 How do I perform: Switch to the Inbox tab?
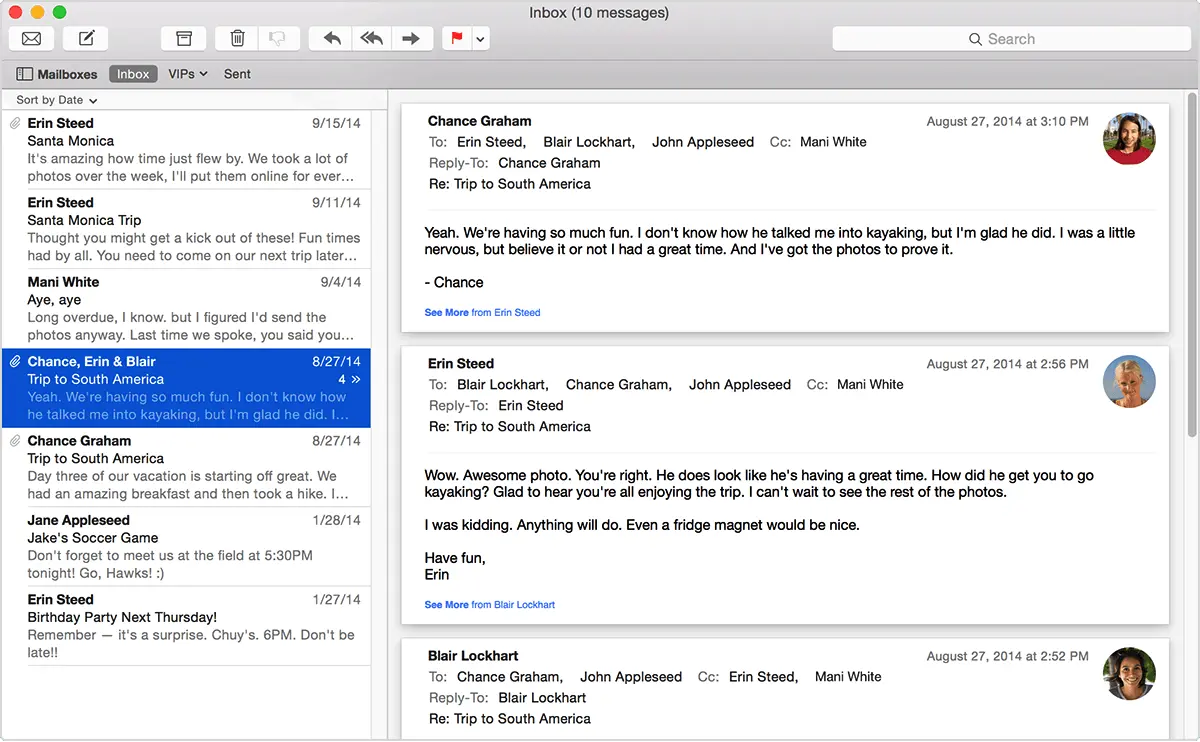(133, 73)
